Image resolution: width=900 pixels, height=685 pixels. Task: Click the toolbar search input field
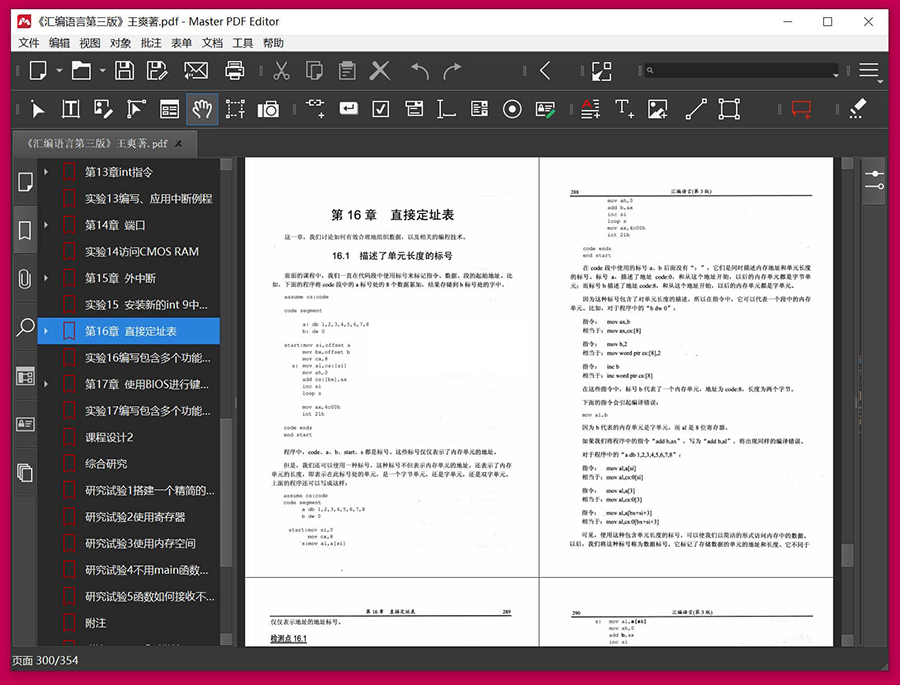740,71
